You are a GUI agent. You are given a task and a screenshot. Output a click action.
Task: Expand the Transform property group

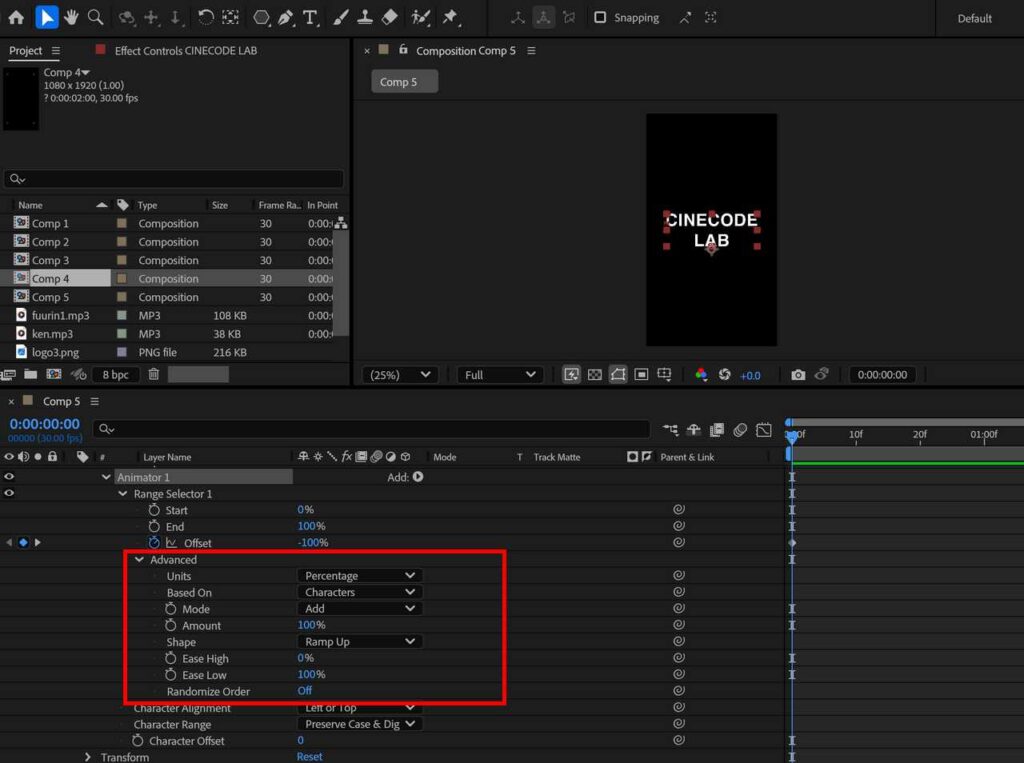88,756
